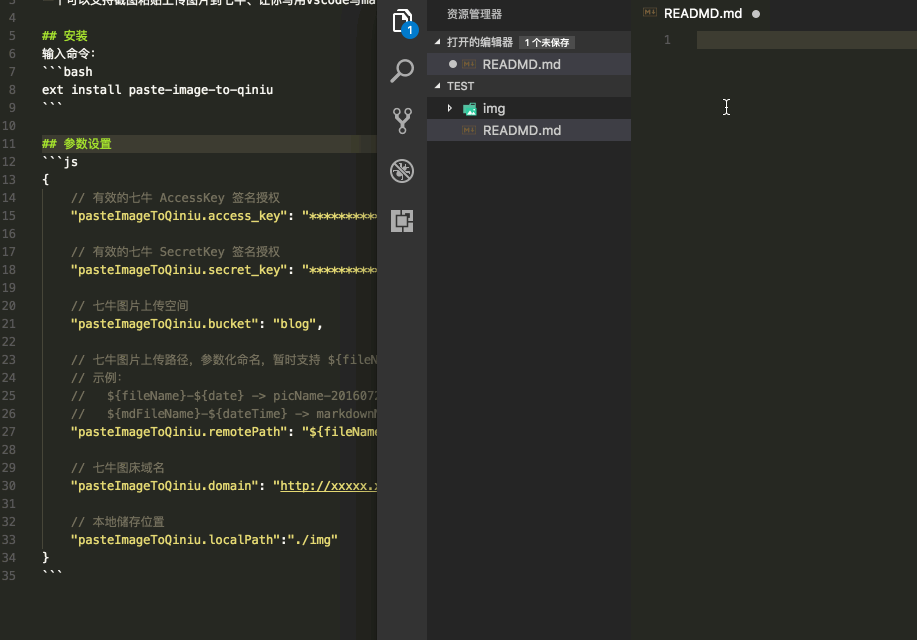
Task: Click line number 1 in READMD.md gutter
Action: (x=667, y=40)
